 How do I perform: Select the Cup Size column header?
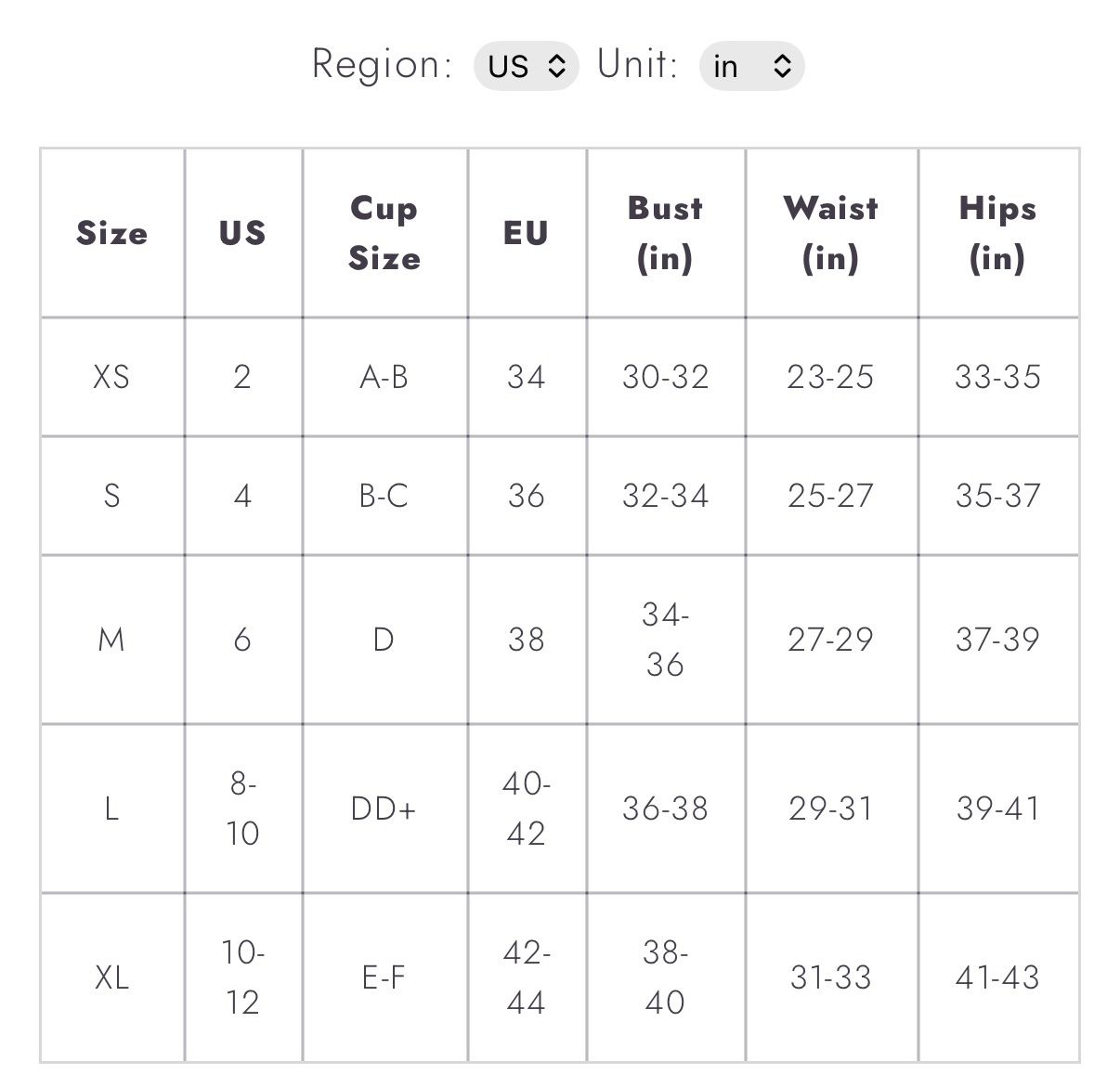coord(384,233)
